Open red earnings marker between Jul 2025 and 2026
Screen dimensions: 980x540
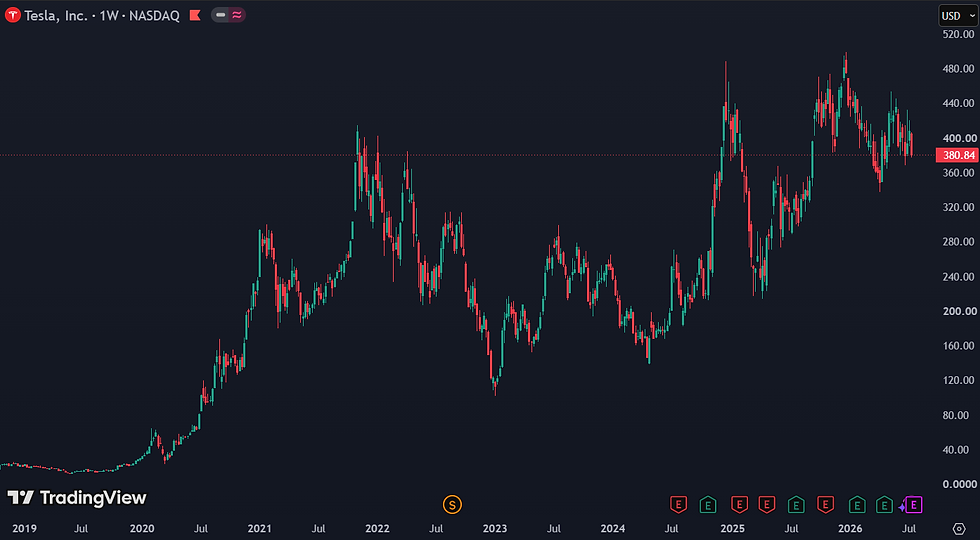tap(826, 504)
